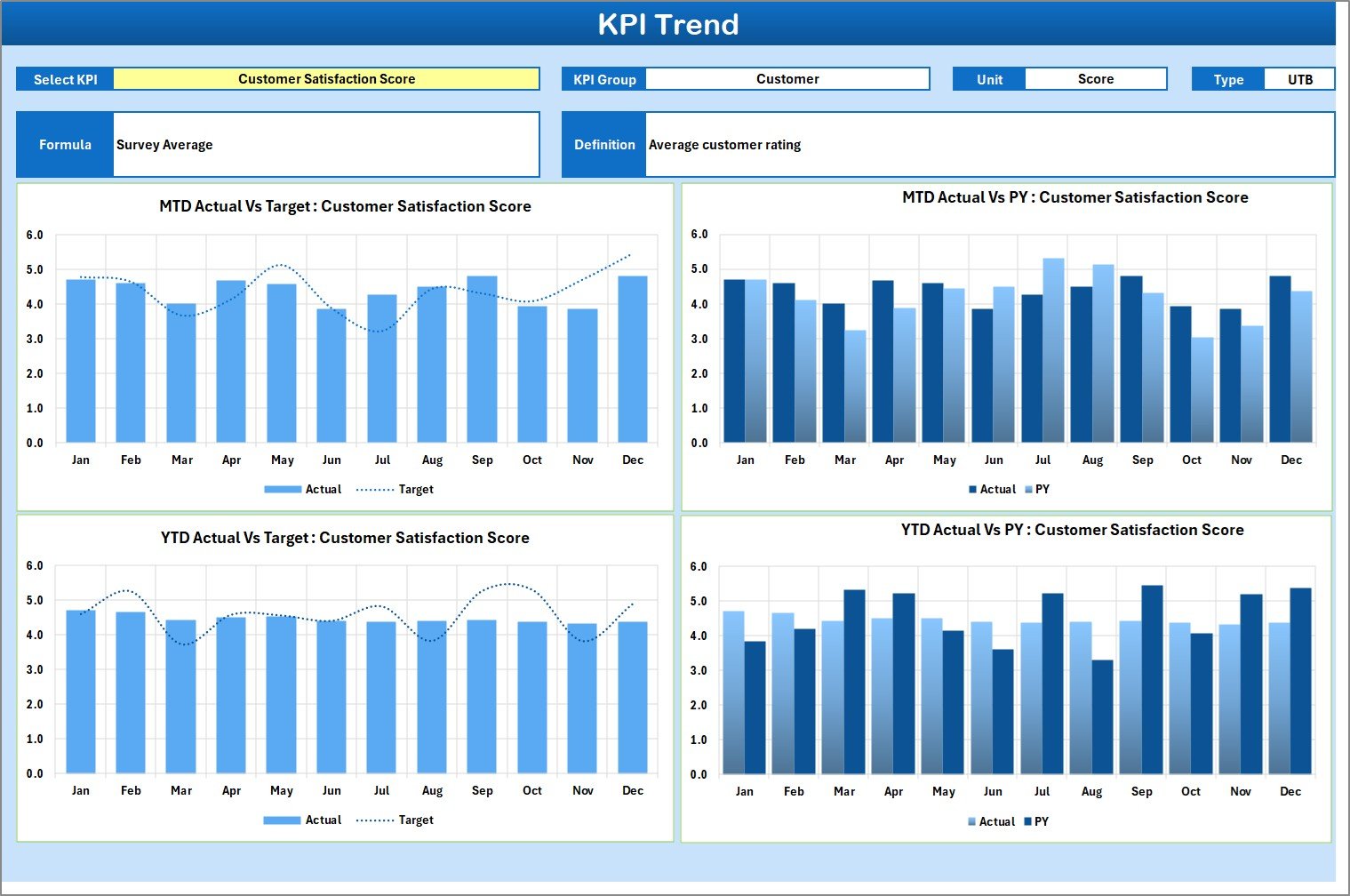Image resolution: width=1350 pixels, height=896 pixels.
Task: Select the Select KPI label button
Action: 64,78
